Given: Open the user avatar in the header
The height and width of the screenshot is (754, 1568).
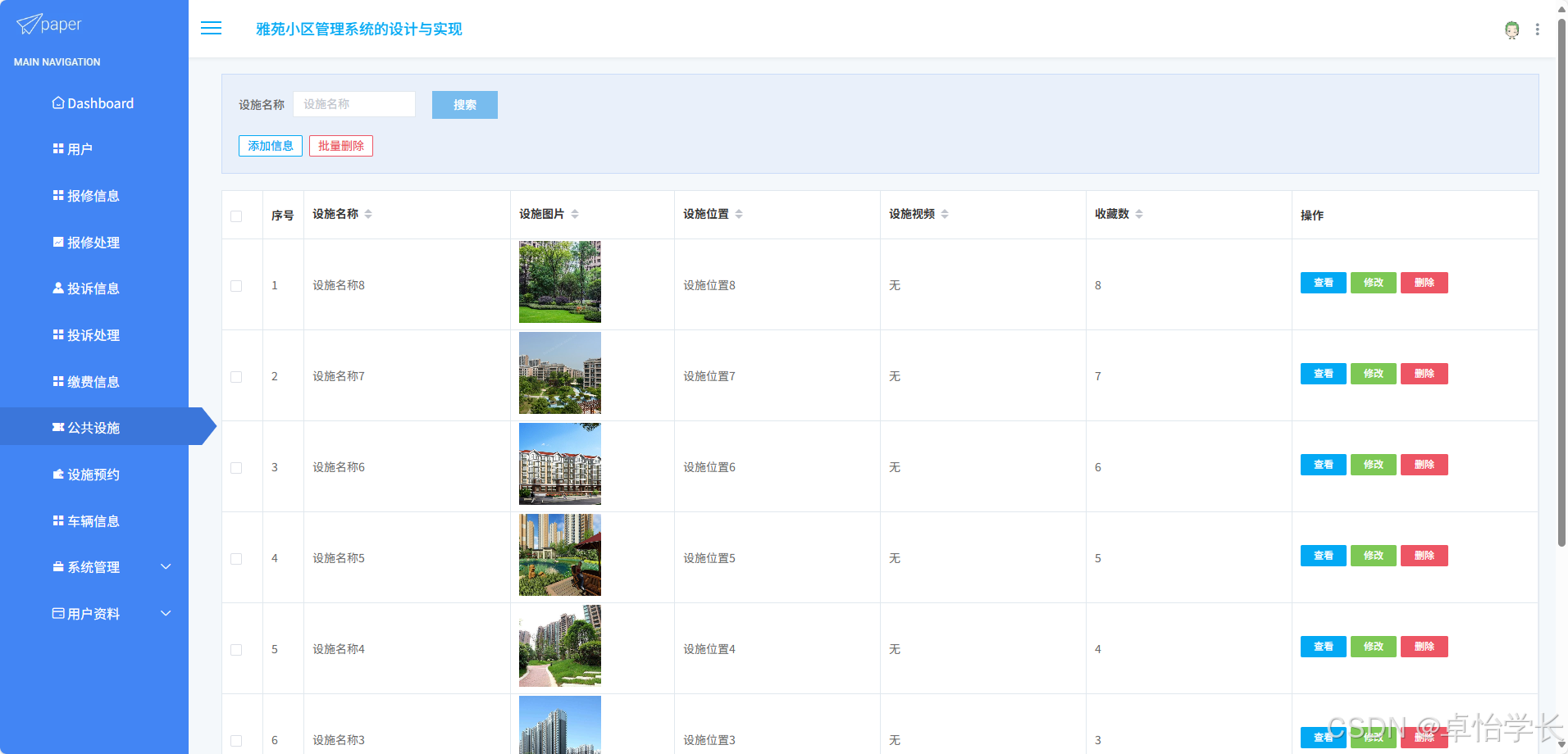Looking at the screenshot, I should click(x=1511, y=30).
